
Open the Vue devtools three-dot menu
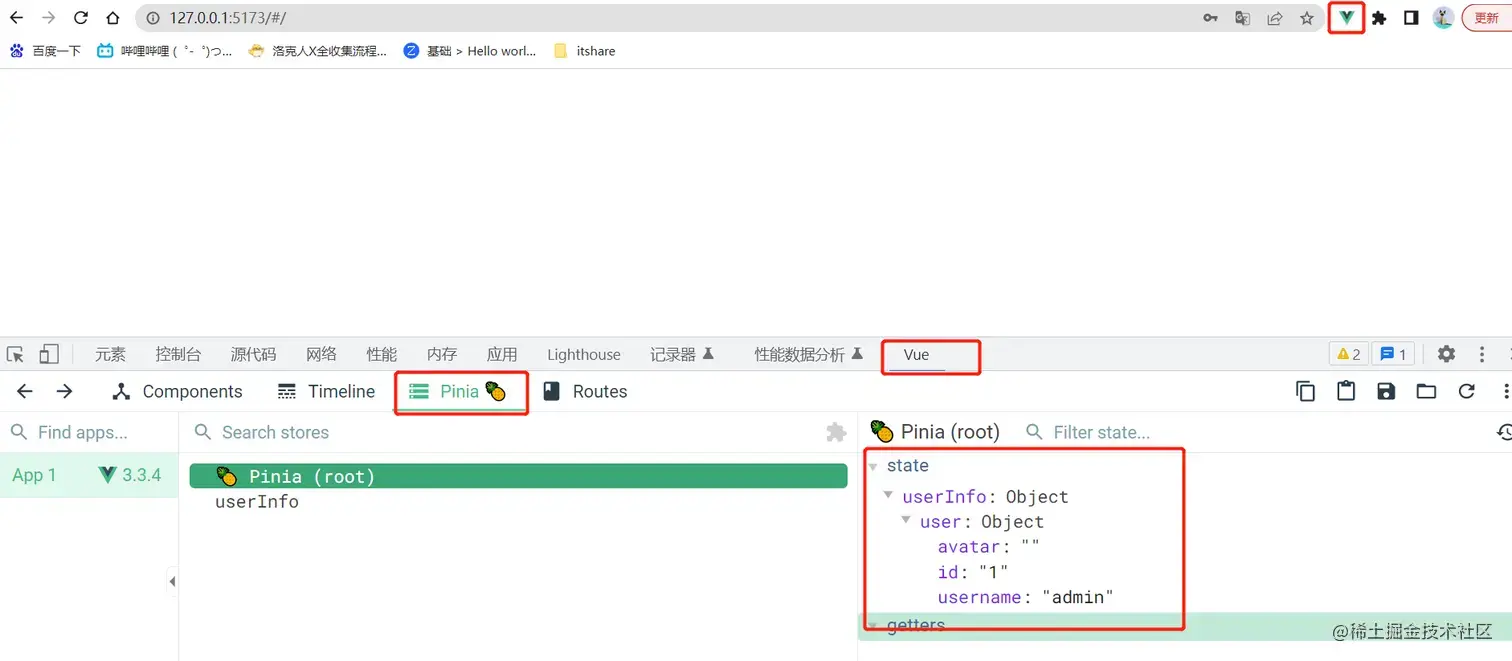point(1506,391)
